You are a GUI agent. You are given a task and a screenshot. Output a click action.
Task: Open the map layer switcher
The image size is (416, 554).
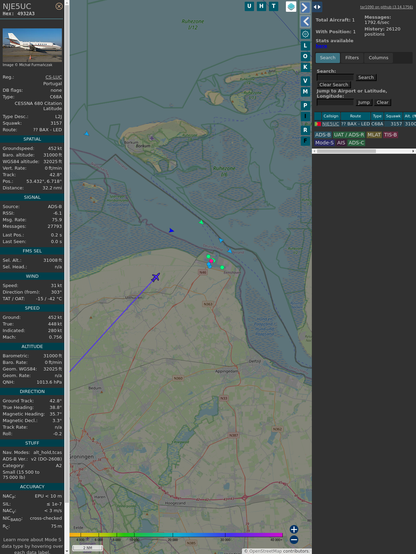coord(291,6)
